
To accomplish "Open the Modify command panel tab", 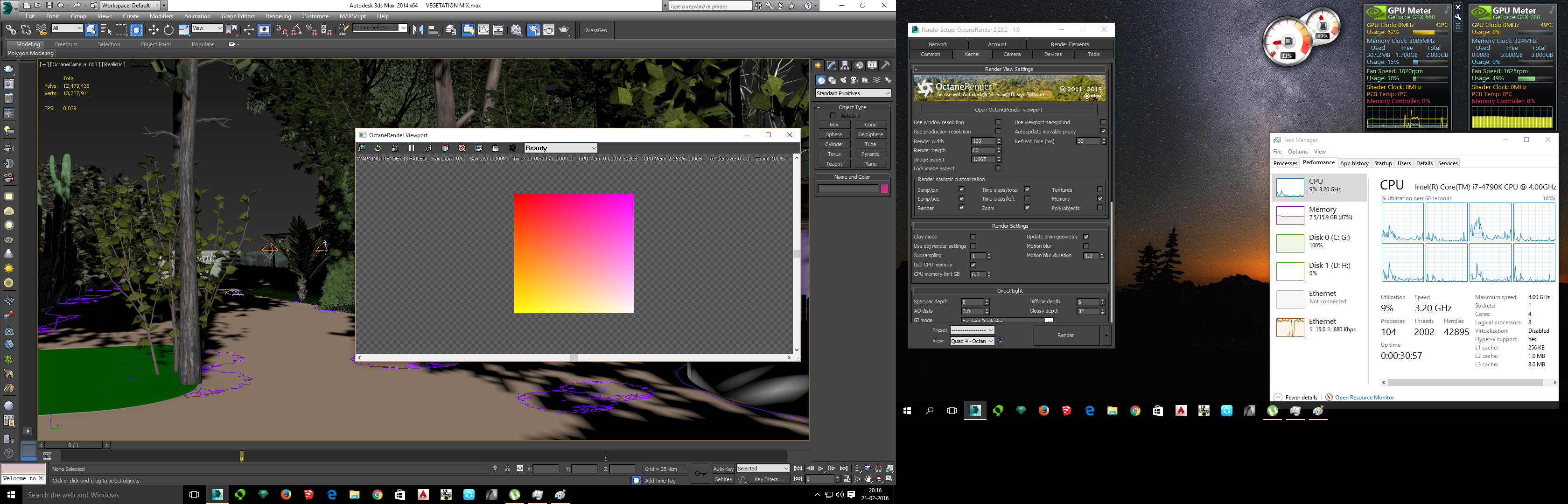I will [x=832, y=65].
